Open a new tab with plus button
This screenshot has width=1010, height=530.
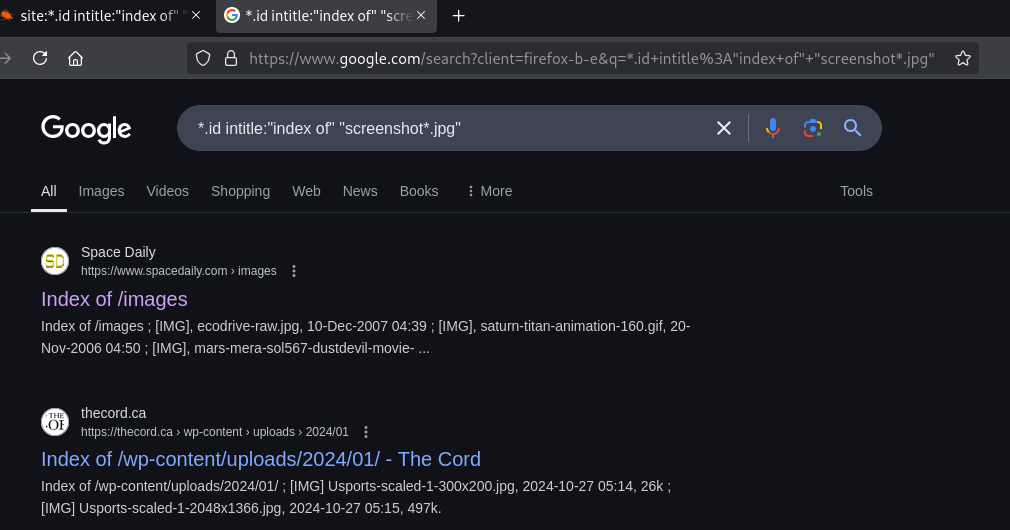click(x=459, y=15)
